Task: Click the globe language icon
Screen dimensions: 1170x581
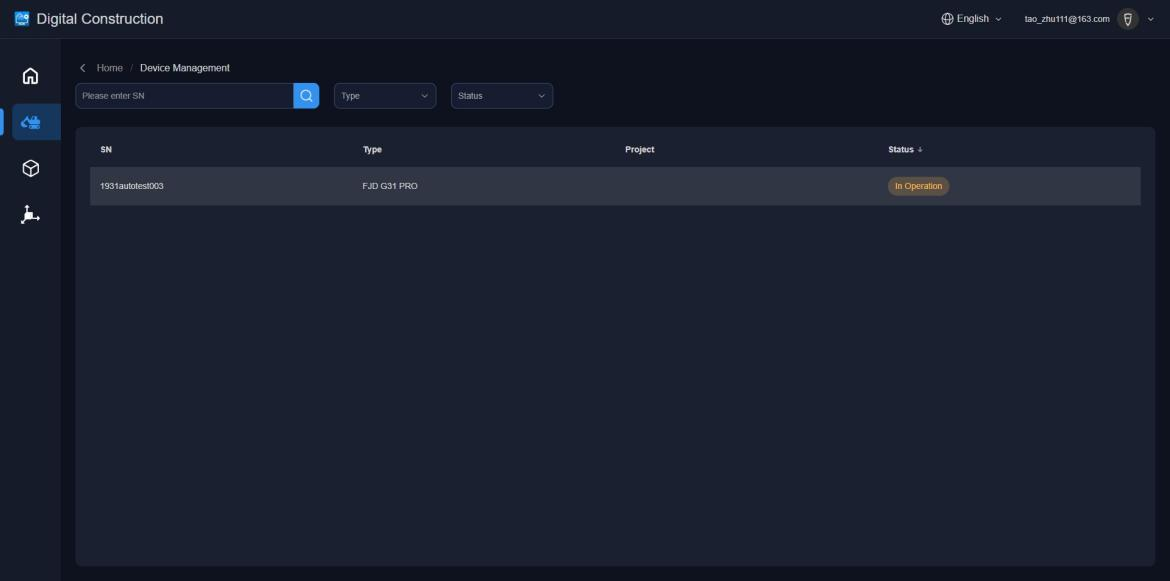Action: (947, 19)
